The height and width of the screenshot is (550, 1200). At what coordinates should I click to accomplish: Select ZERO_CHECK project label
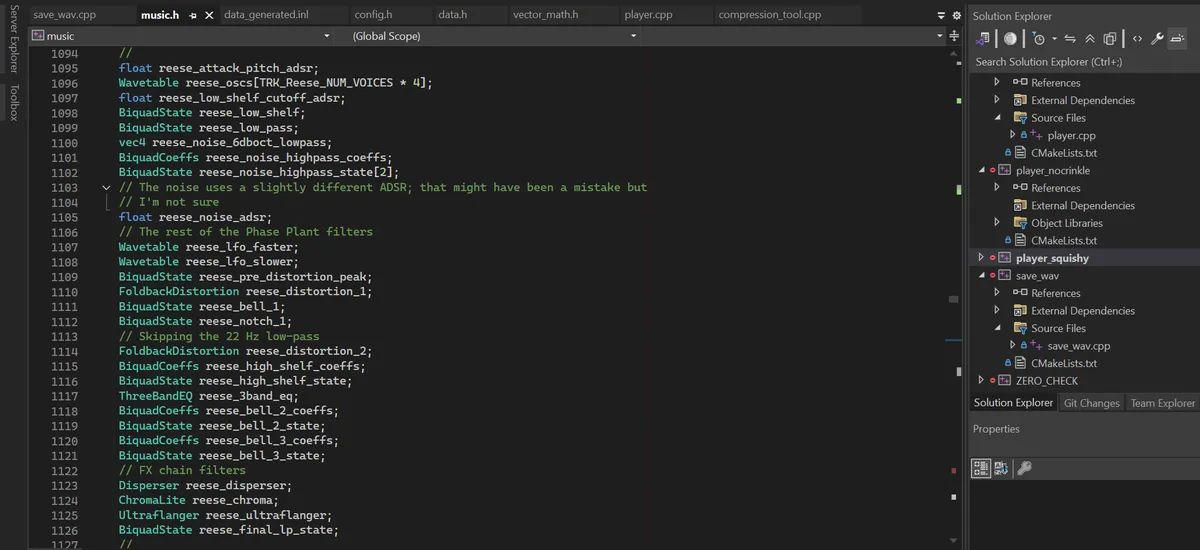point(1047,381)
